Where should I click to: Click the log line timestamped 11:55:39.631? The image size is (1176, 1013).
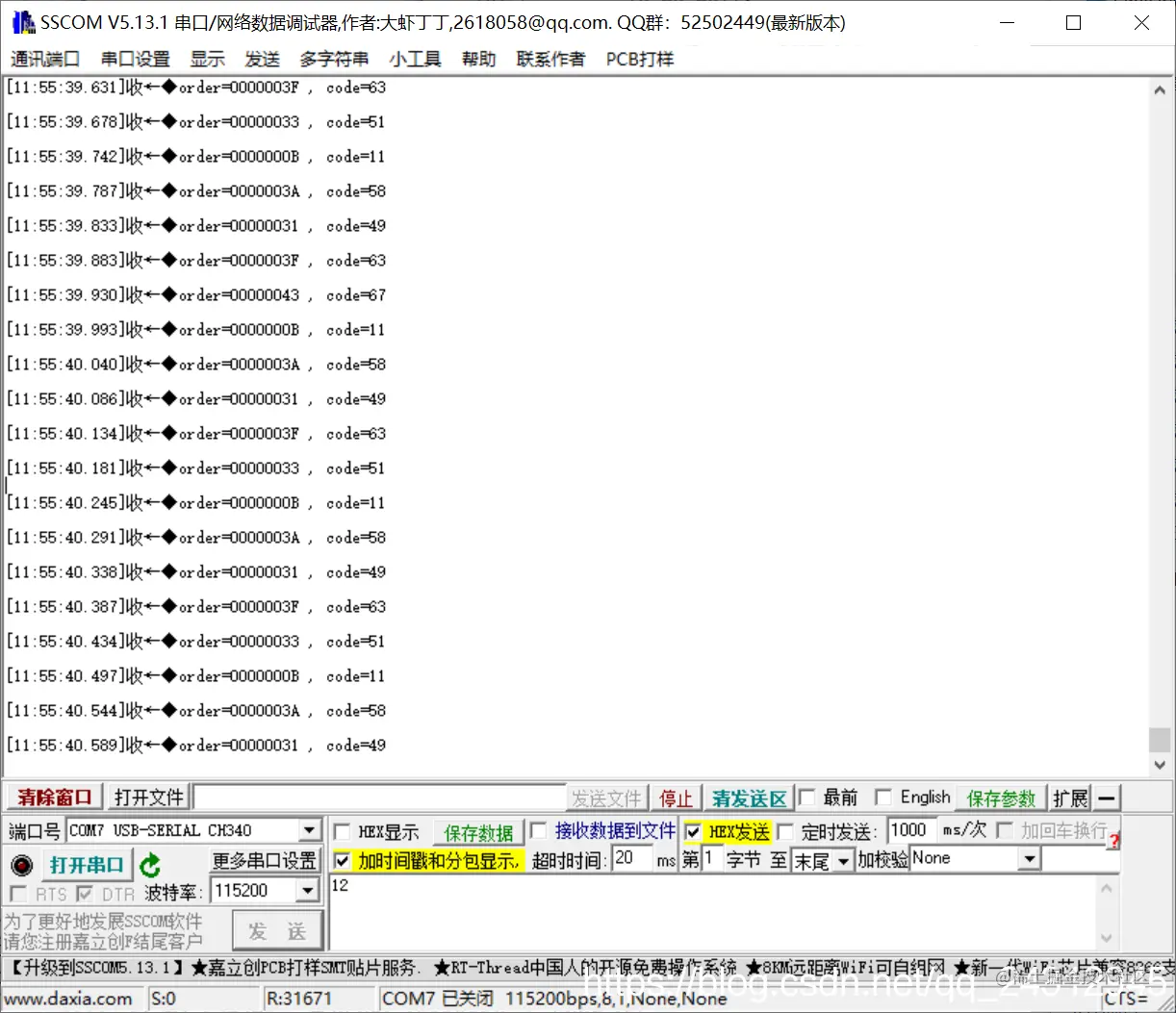[196, 88]
